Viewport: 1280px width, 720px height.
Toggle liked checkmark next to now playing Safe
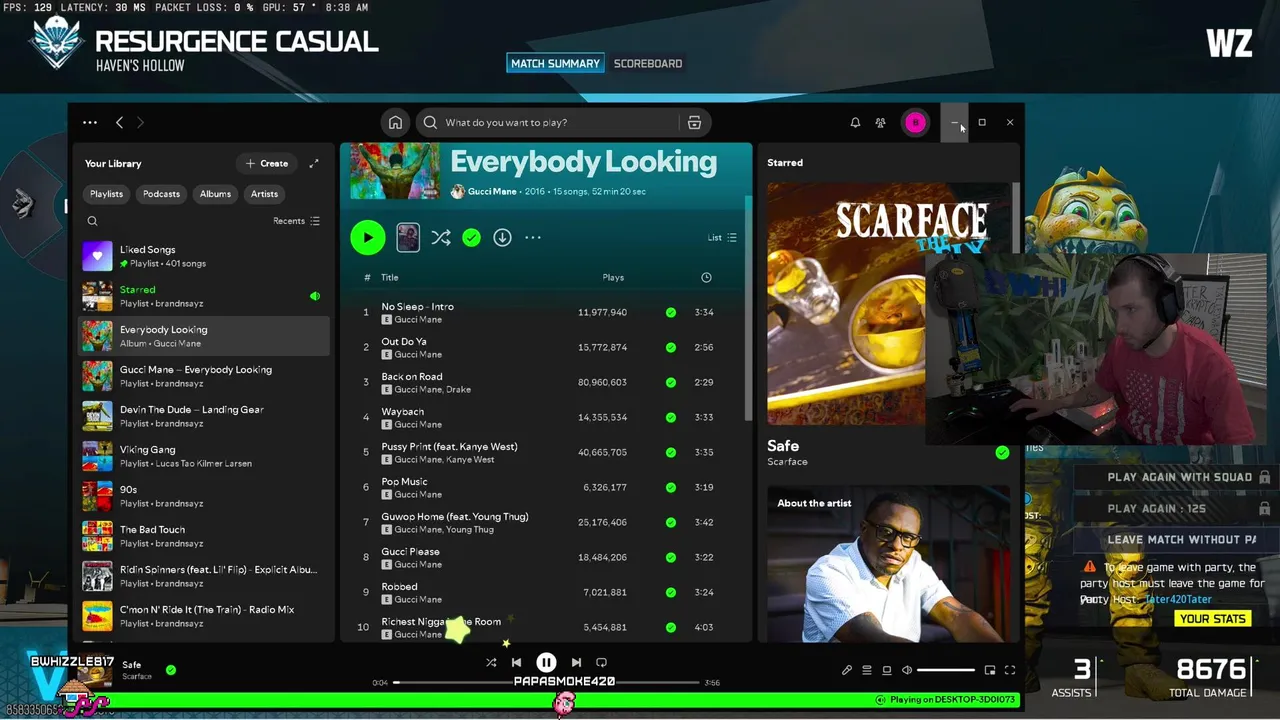point(171,670)
